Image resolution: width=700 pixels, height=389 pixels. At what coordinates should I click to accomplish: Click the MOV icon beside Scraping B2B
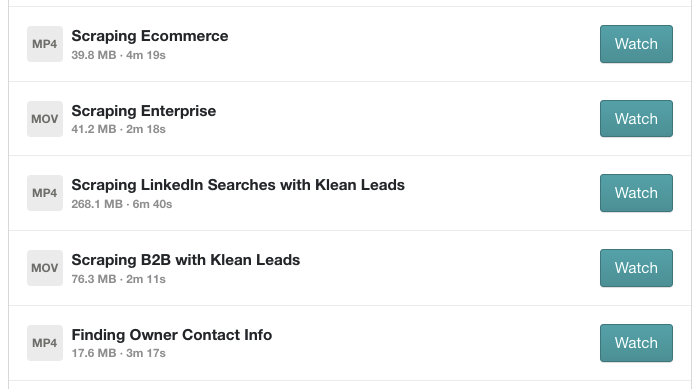tap(45, 268)
